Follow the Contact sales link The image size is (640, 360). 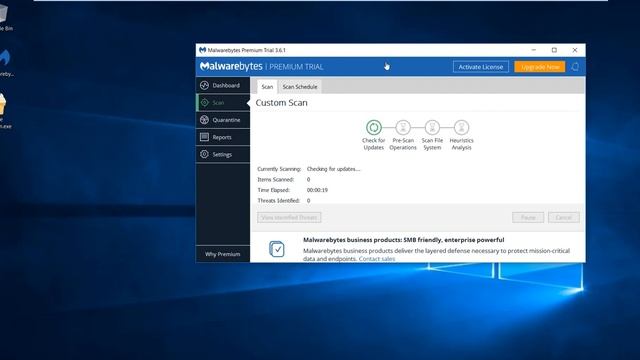(x=377, y=259)
